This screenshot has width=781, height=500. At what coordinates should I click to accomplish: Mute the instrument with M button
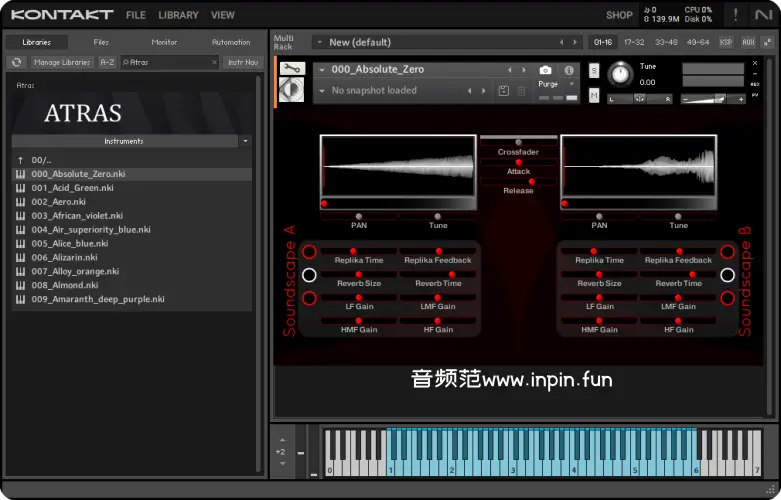click(x=594, y=95)
